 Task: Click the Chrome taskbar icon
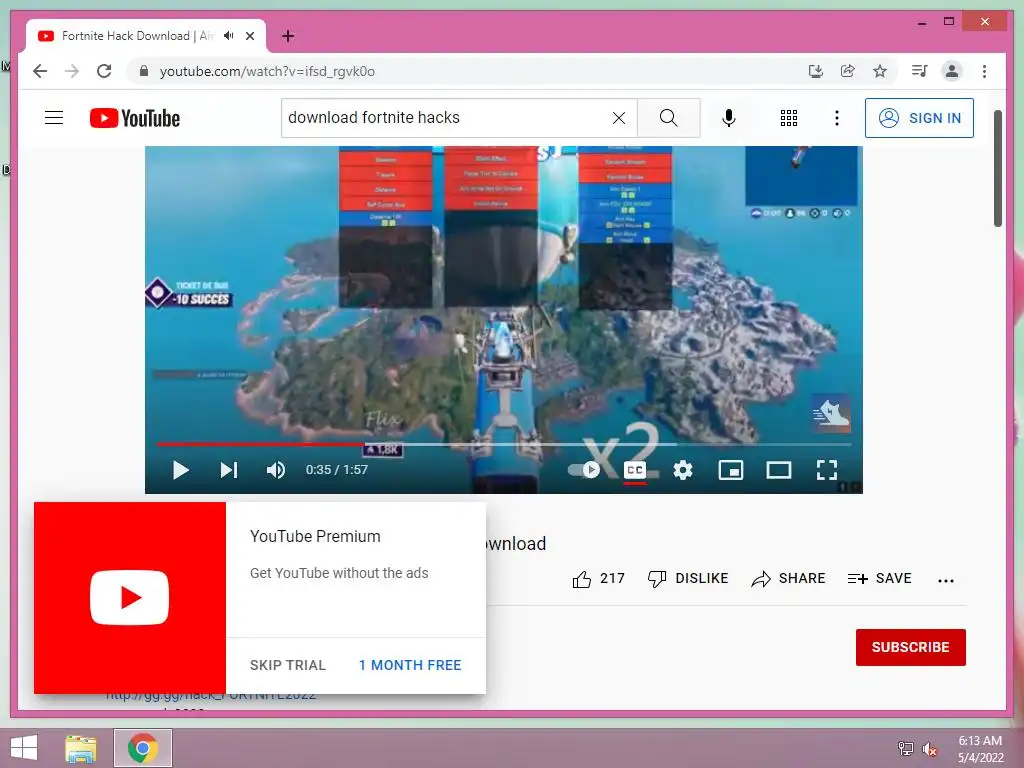tap(143, 748)
